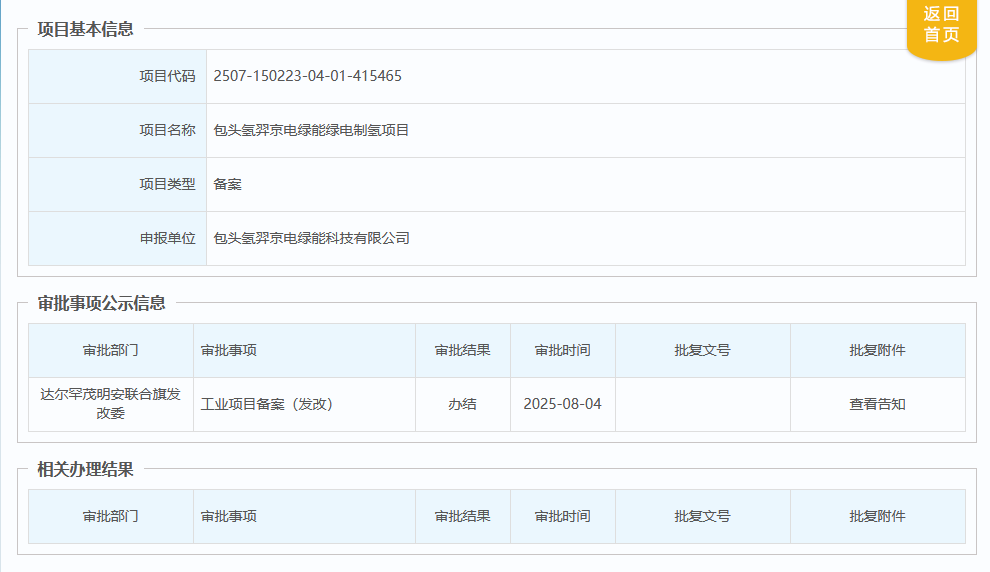
Task: Click the 申报单位 row label
Action: [167, 238]
